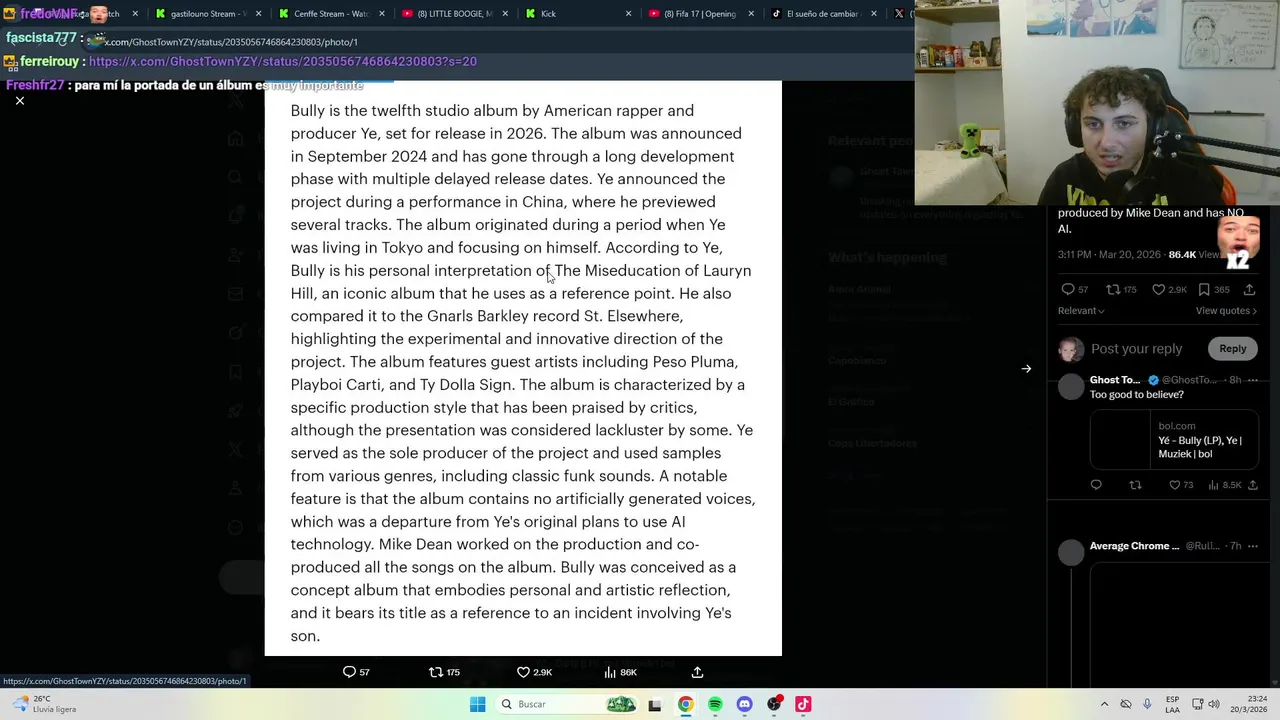
Task: Open Ghost Town avatar in reply thread
Action: (1071, 386)
